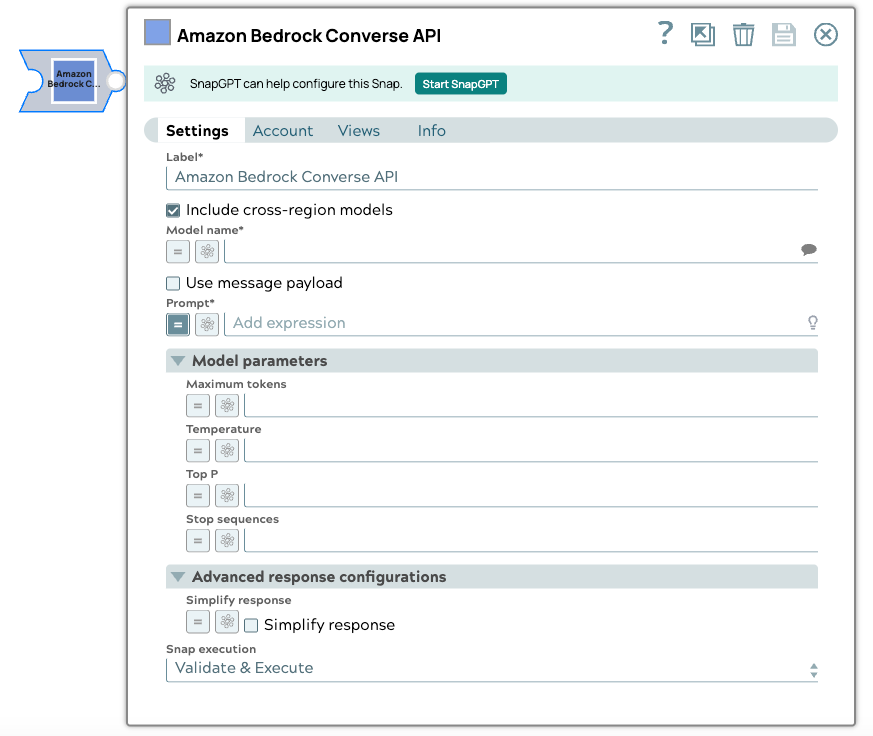Viewport: 873px width, 736px height.
Task: Click the suggest icon next to Model name
Action: [x=206, y=251]
